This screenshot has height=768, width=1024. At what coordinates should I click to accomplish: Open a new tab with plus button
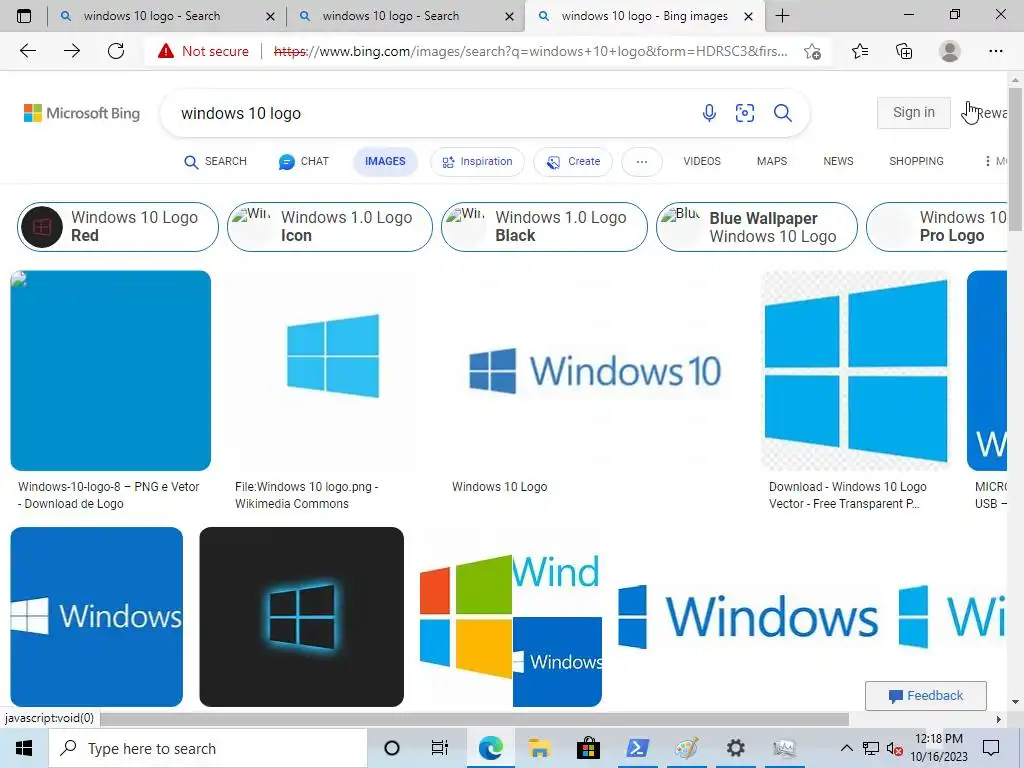pos(782,16)
